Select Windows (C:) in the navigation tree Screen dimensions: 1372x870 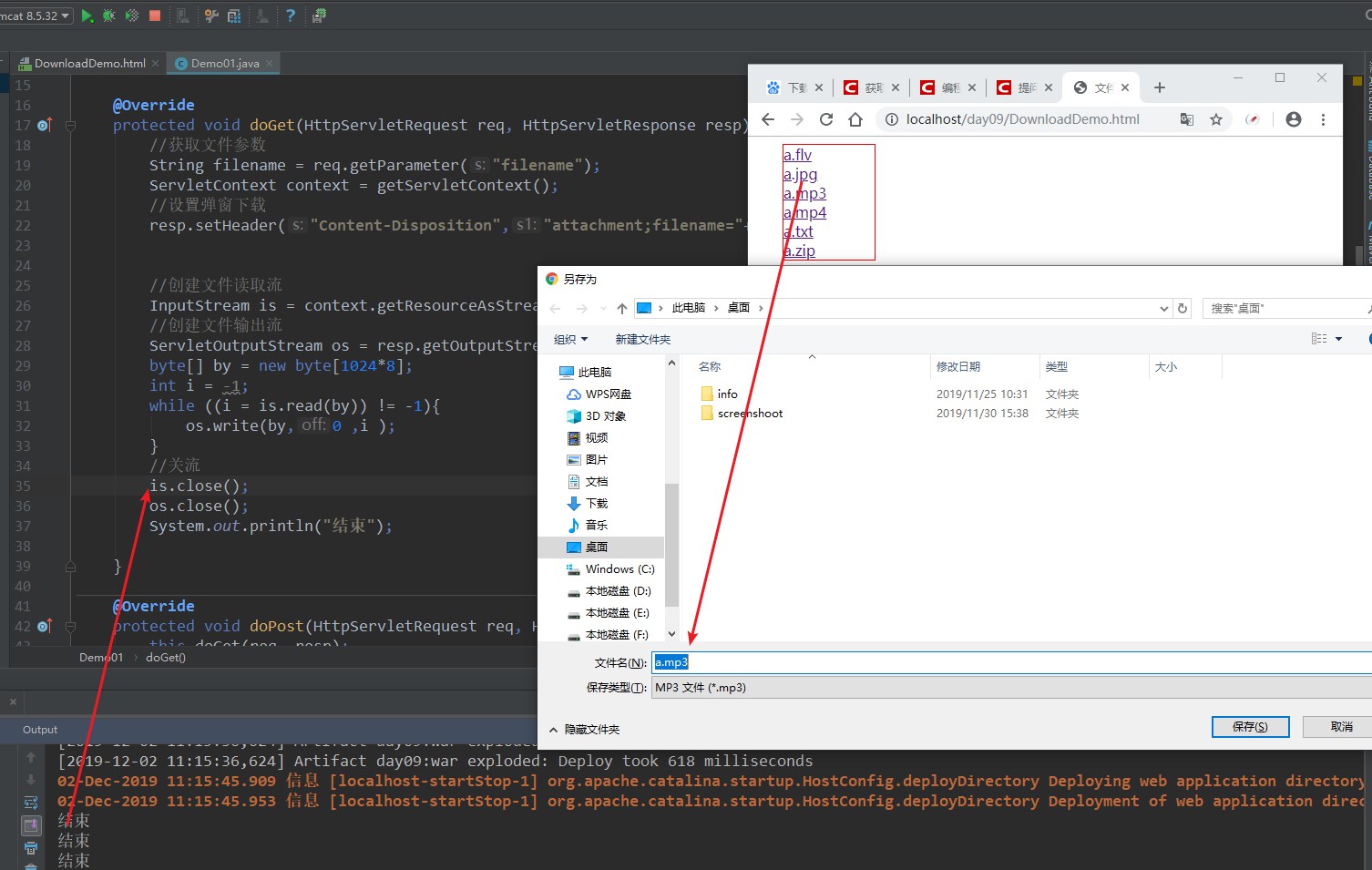[610, 568]
